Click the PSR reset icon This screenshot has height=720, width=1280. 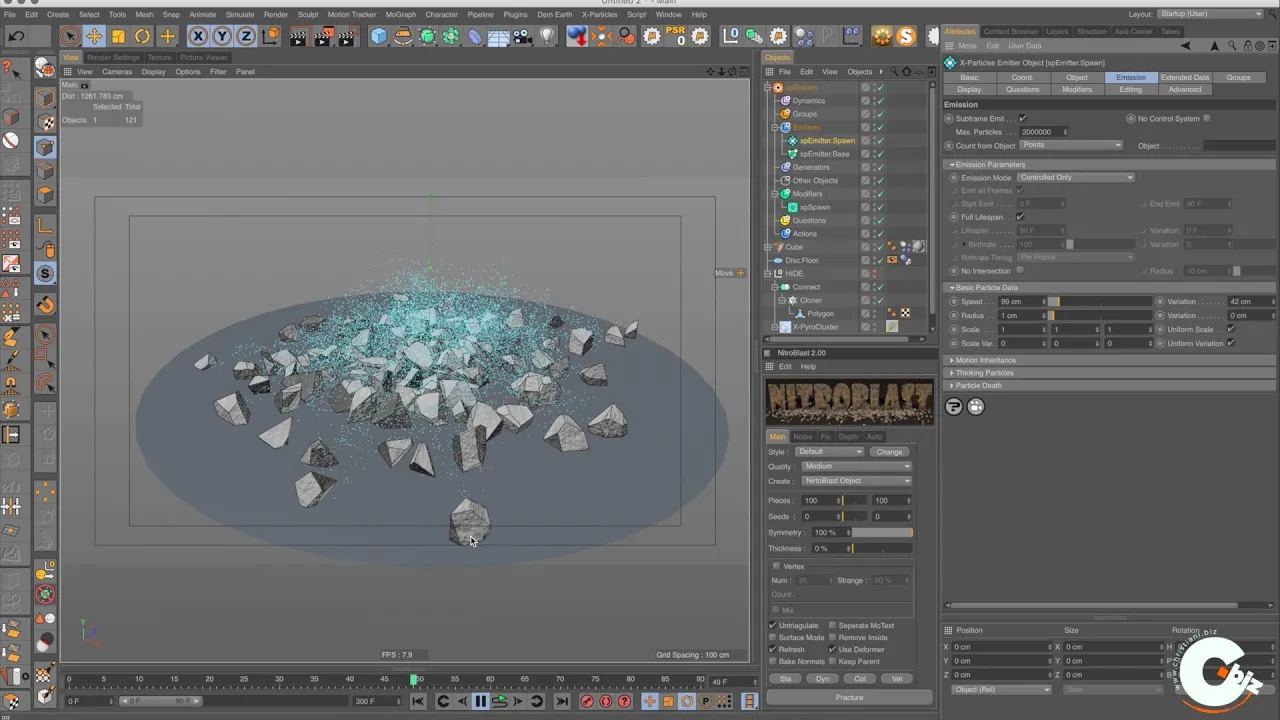[676, 36]
